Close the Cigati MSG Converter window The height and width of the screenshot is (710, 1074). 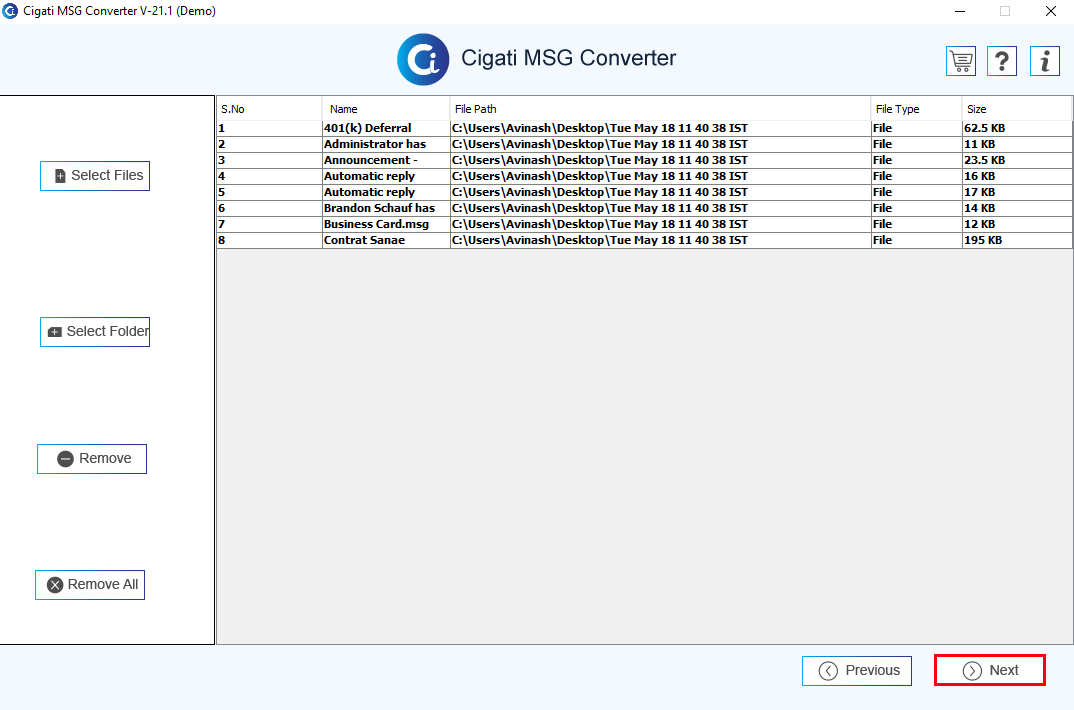click(x=1050, y=11)
